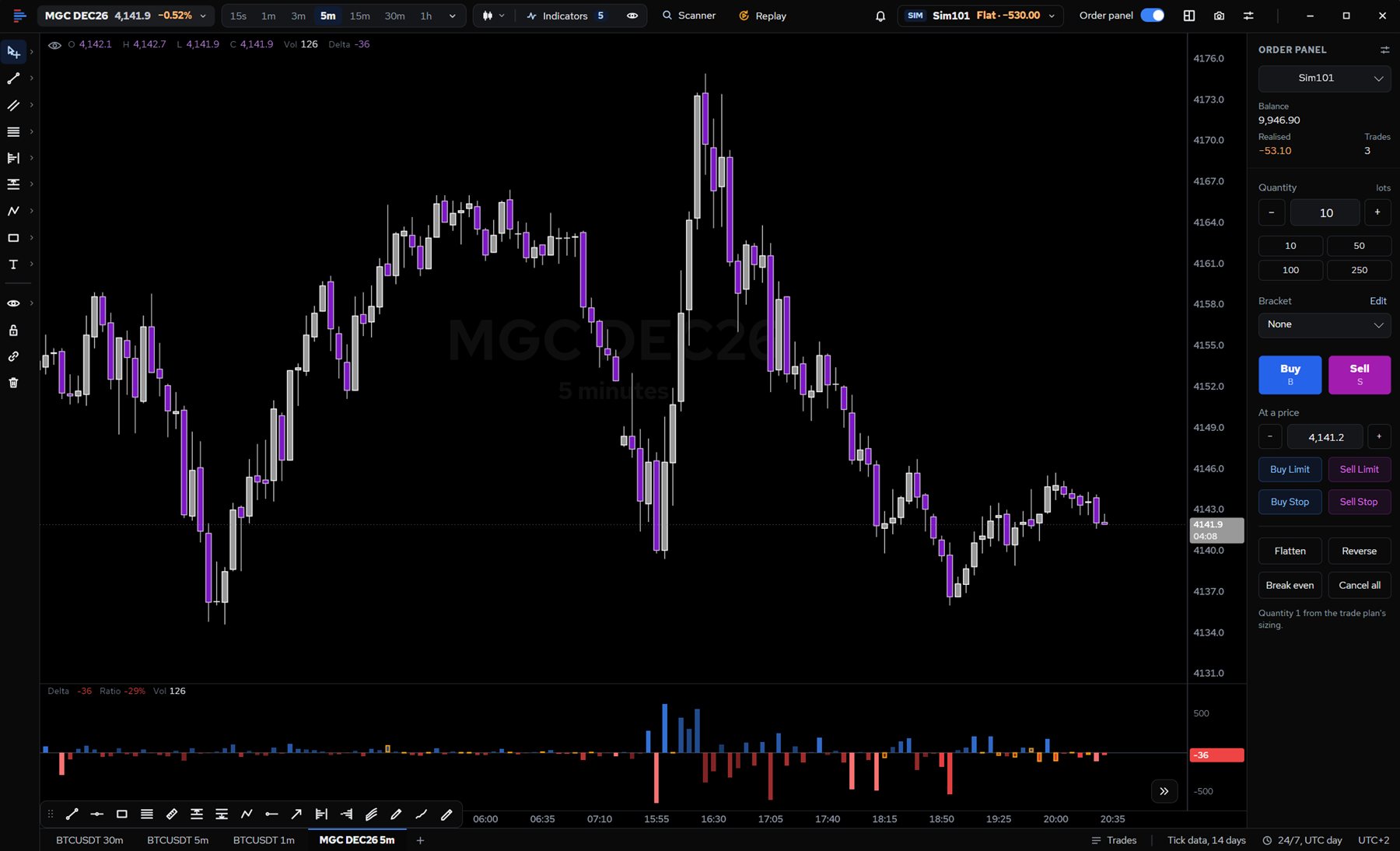
Task: Toggle the OHLC legend eye icon
Action: point(54,45)
